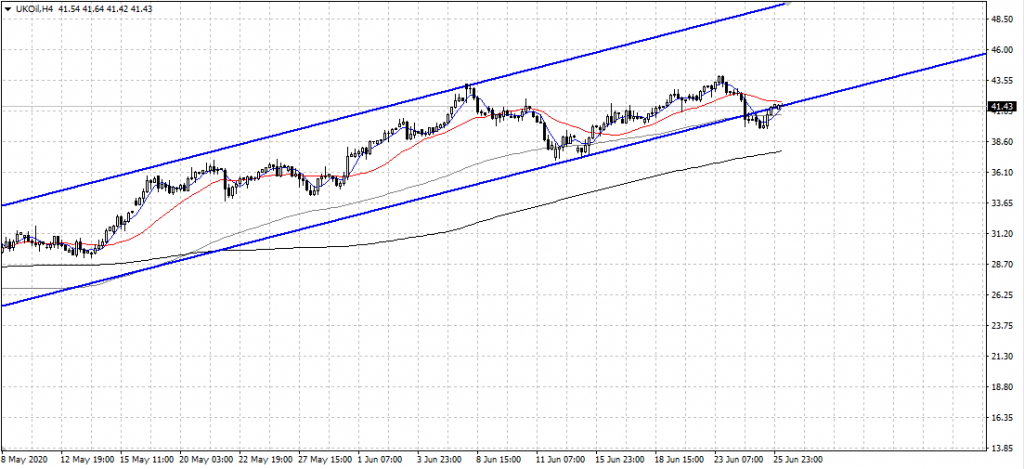Click the black triangle beside UKOil,H4
Image resolution: width=1024 pixels, height=469 pixels.
click(x=9, y=8)
